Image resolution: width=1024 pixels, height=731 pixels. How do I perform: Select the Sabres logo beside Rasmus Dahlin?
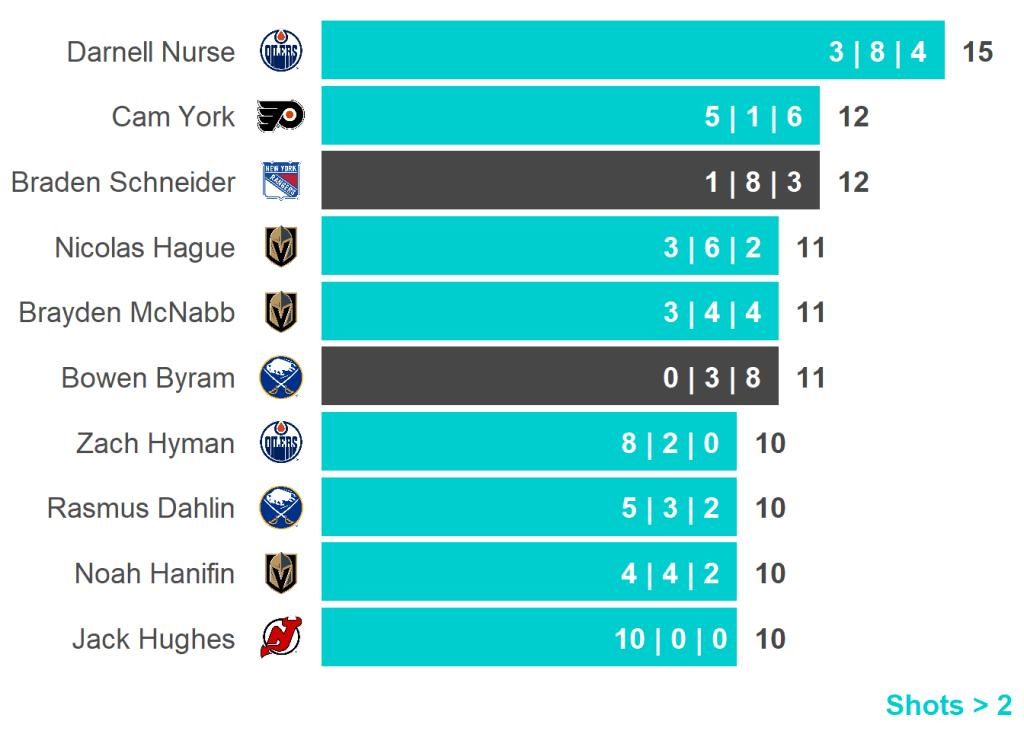pyautogui.click(x=281, y=508)
